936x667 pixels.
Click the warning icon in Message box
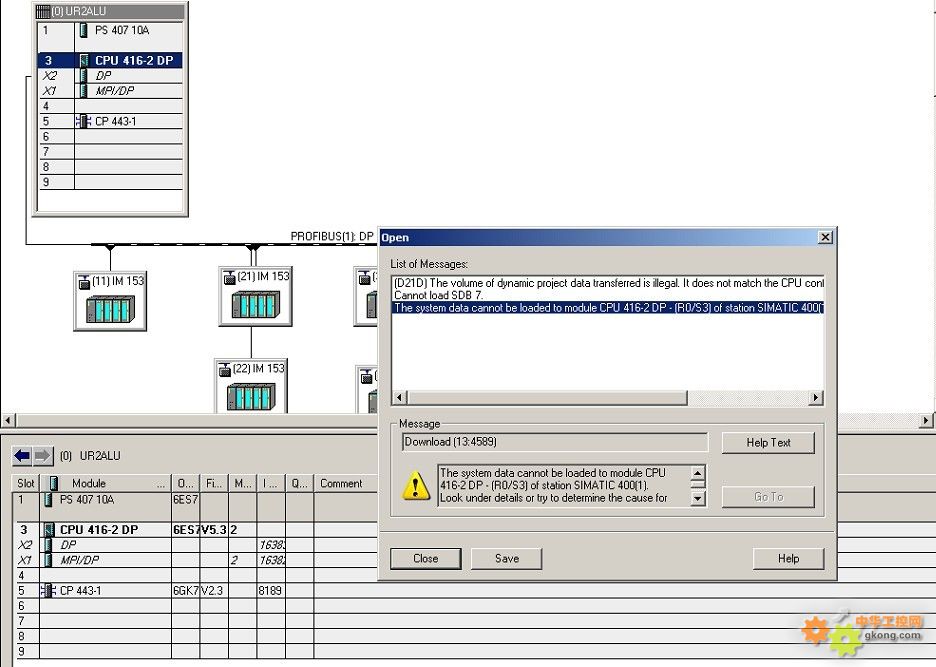tap(415, 485)
